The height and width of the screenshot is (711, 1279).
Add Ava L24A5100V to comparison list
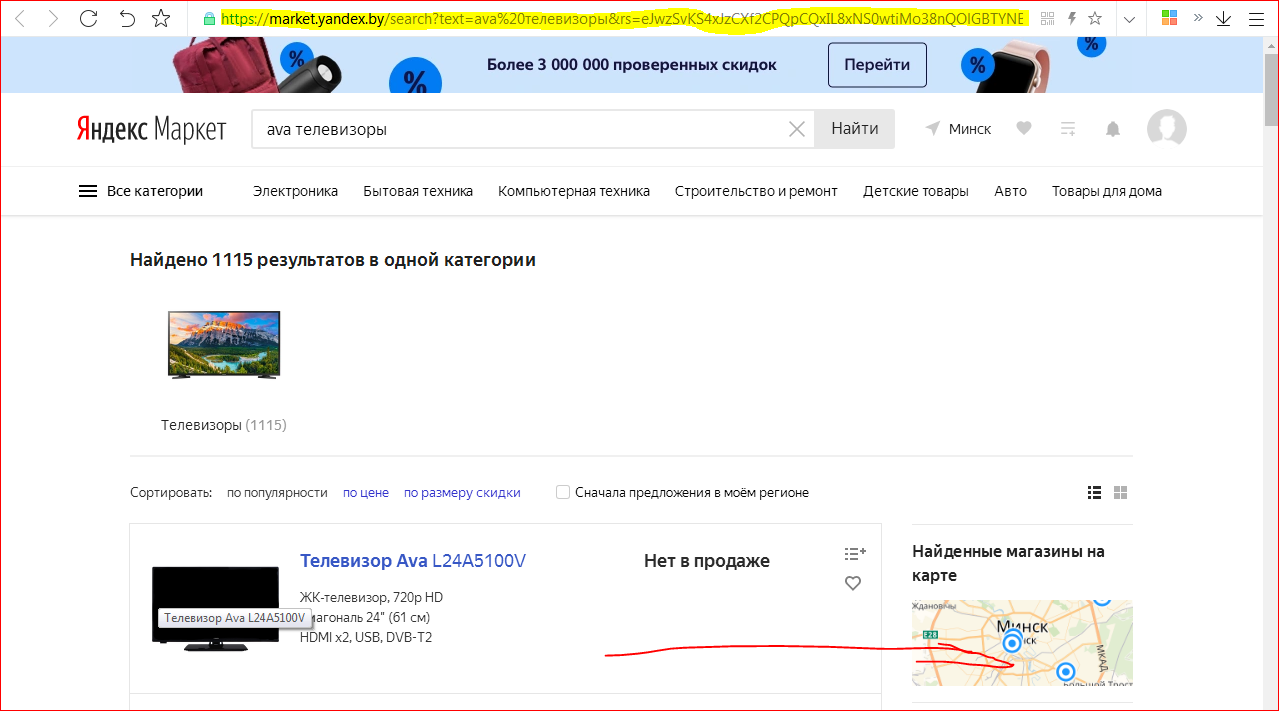pos(854,553)
